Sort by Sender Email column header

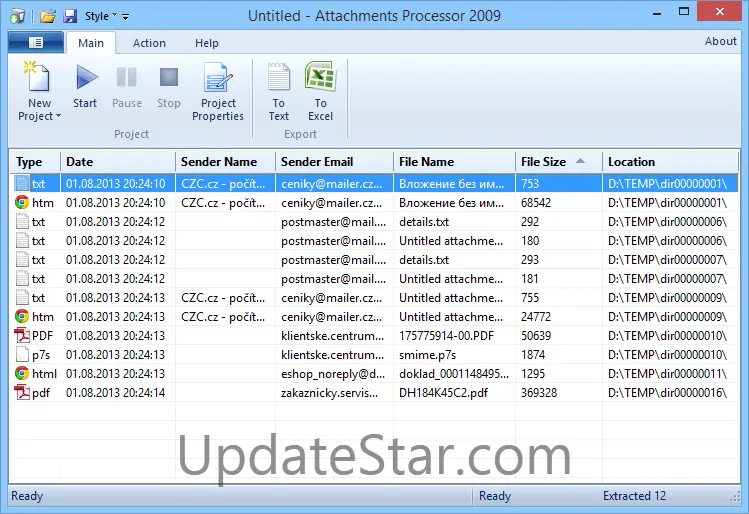(x=334, y=162)
